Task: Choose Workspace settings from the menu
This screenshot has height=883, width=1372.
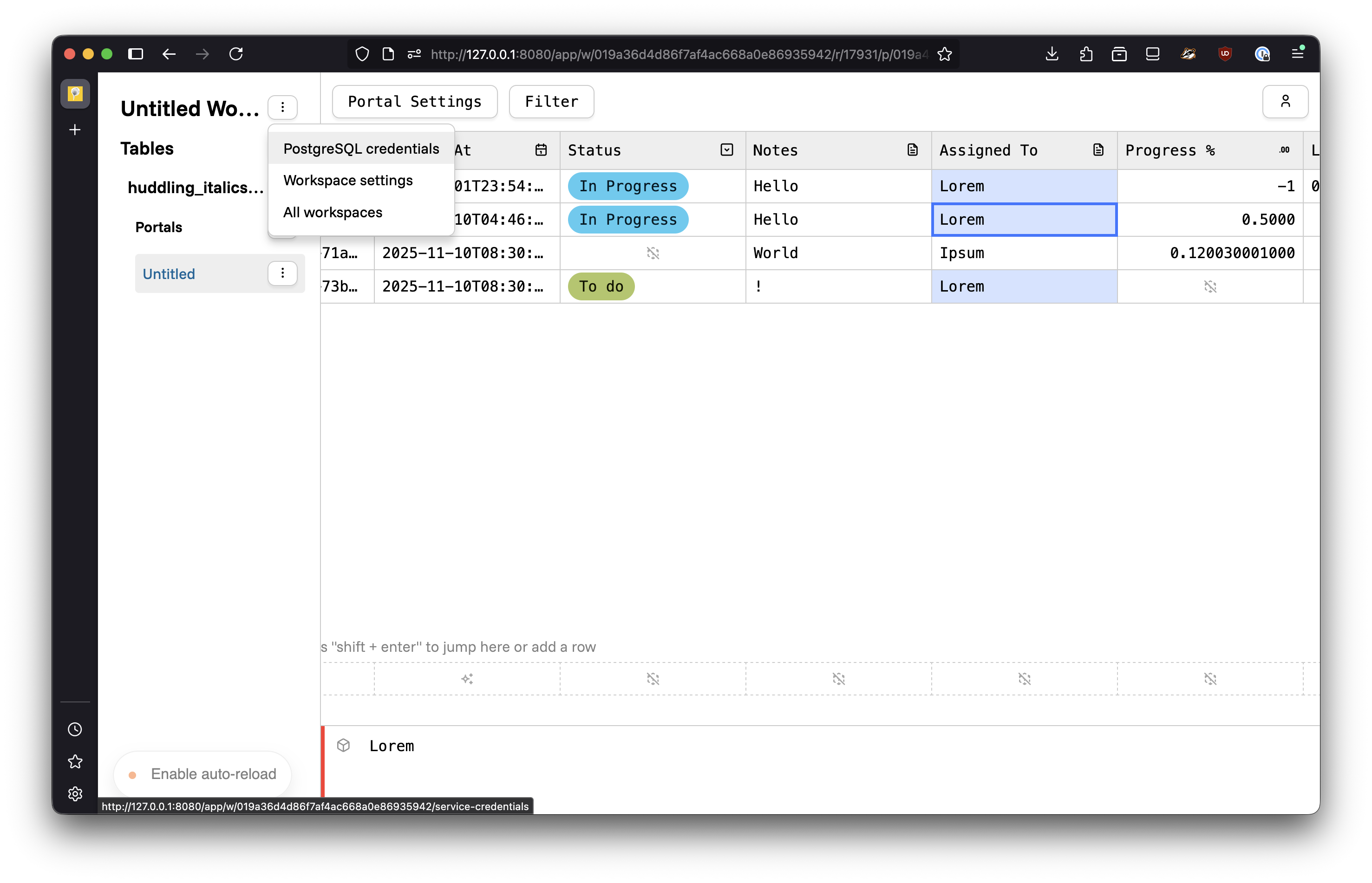Action: pos(347,180)
